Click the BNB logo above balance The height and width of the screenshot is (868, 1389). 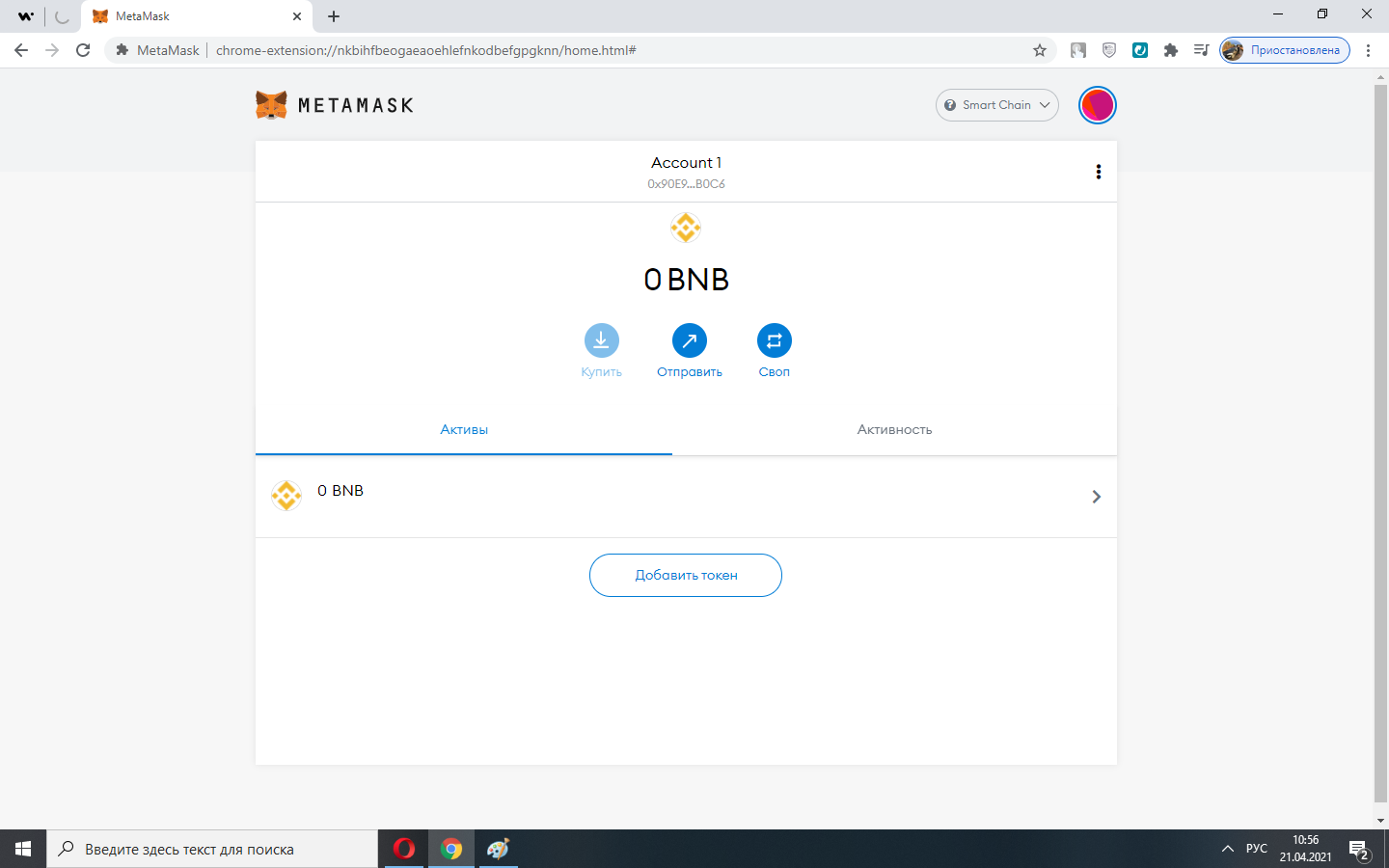pos(686,228)
